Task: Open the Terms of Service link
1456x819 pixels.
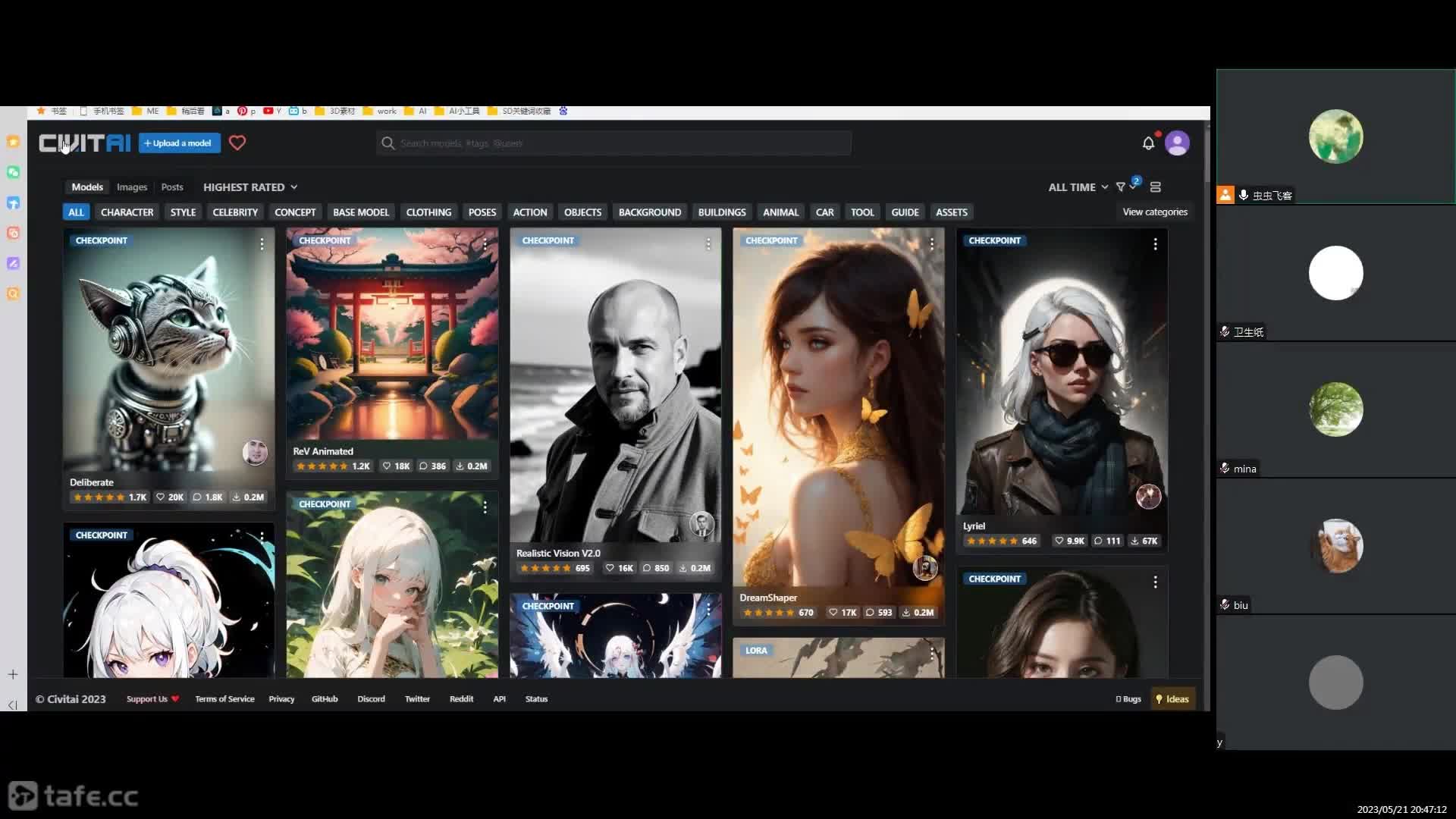Action: pos(224,699)
